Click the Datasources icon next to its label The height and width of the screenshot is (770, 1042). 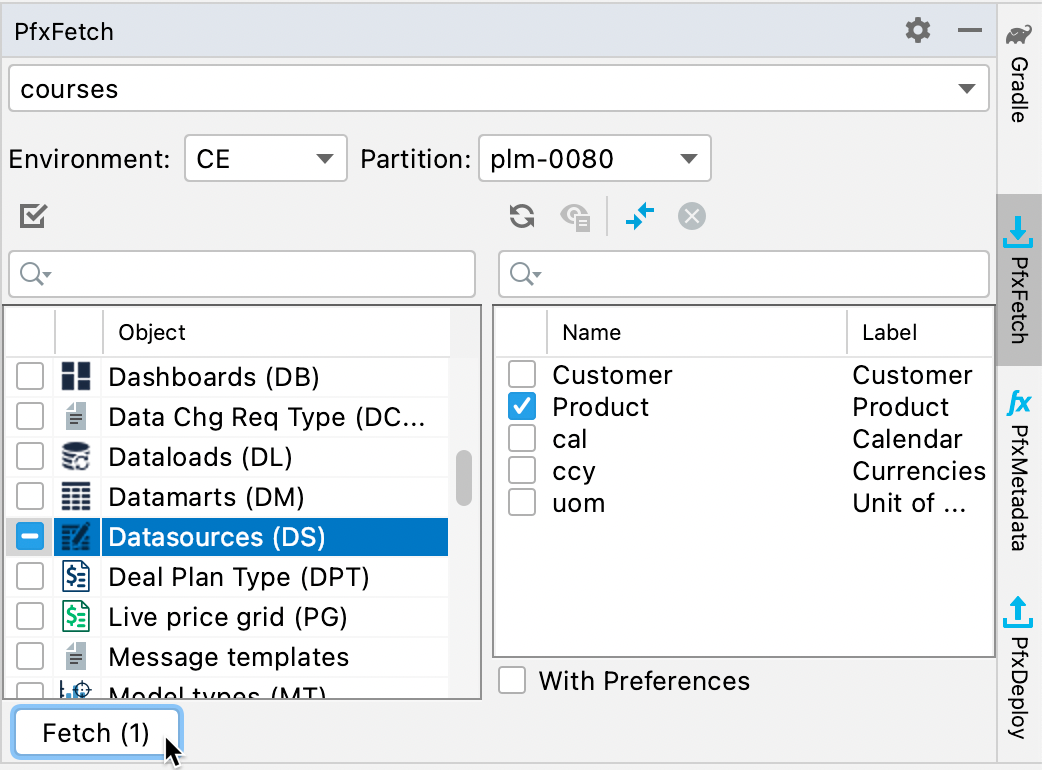[x=76, y=536]
